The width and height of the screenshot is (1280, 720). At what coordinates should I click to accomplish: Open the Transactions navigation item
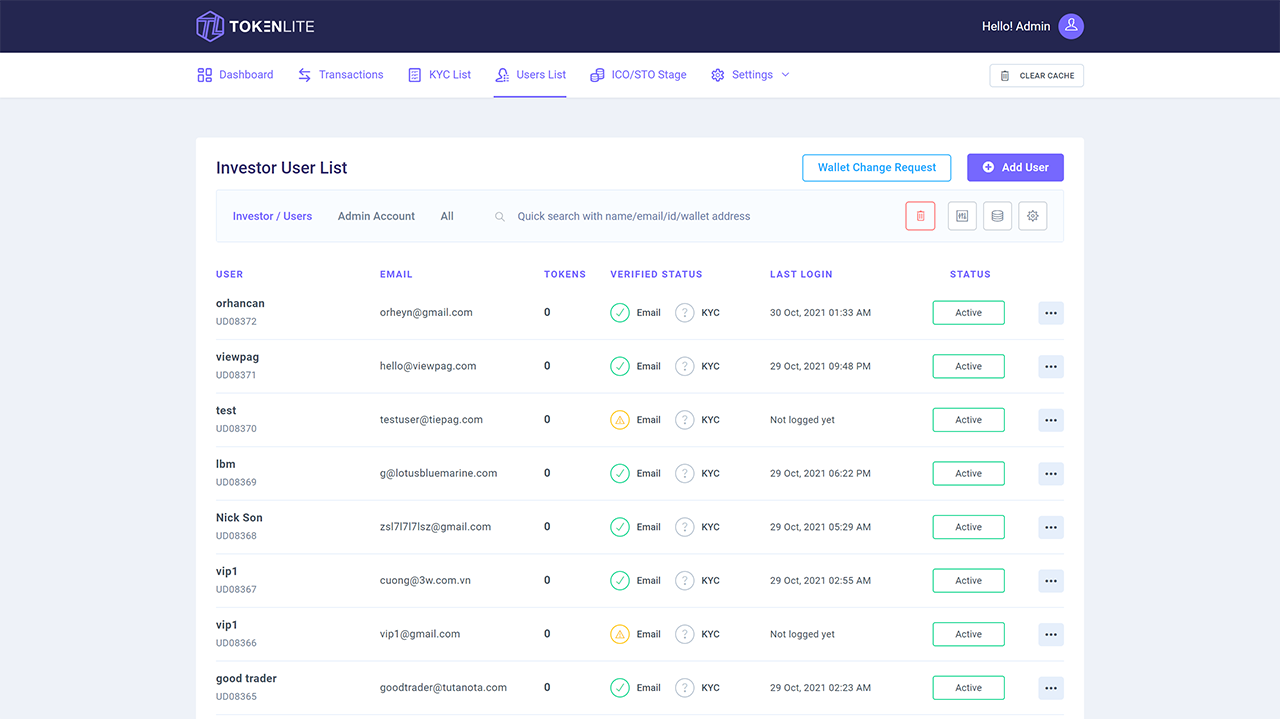[340, 75]
